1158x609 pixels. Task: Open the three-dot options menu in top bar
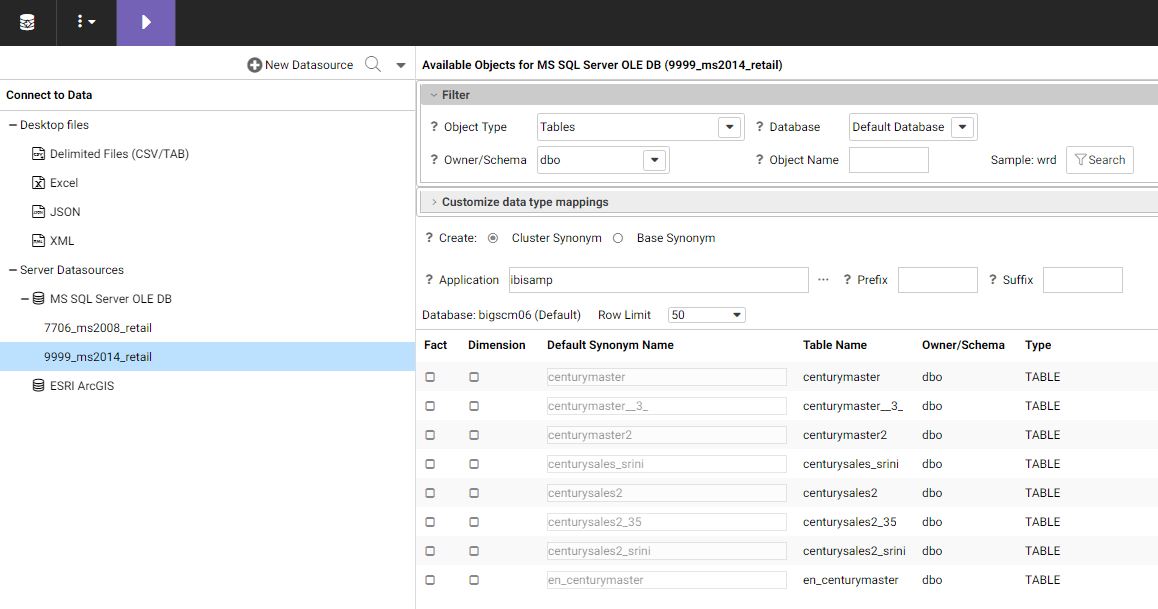(86, 22)
